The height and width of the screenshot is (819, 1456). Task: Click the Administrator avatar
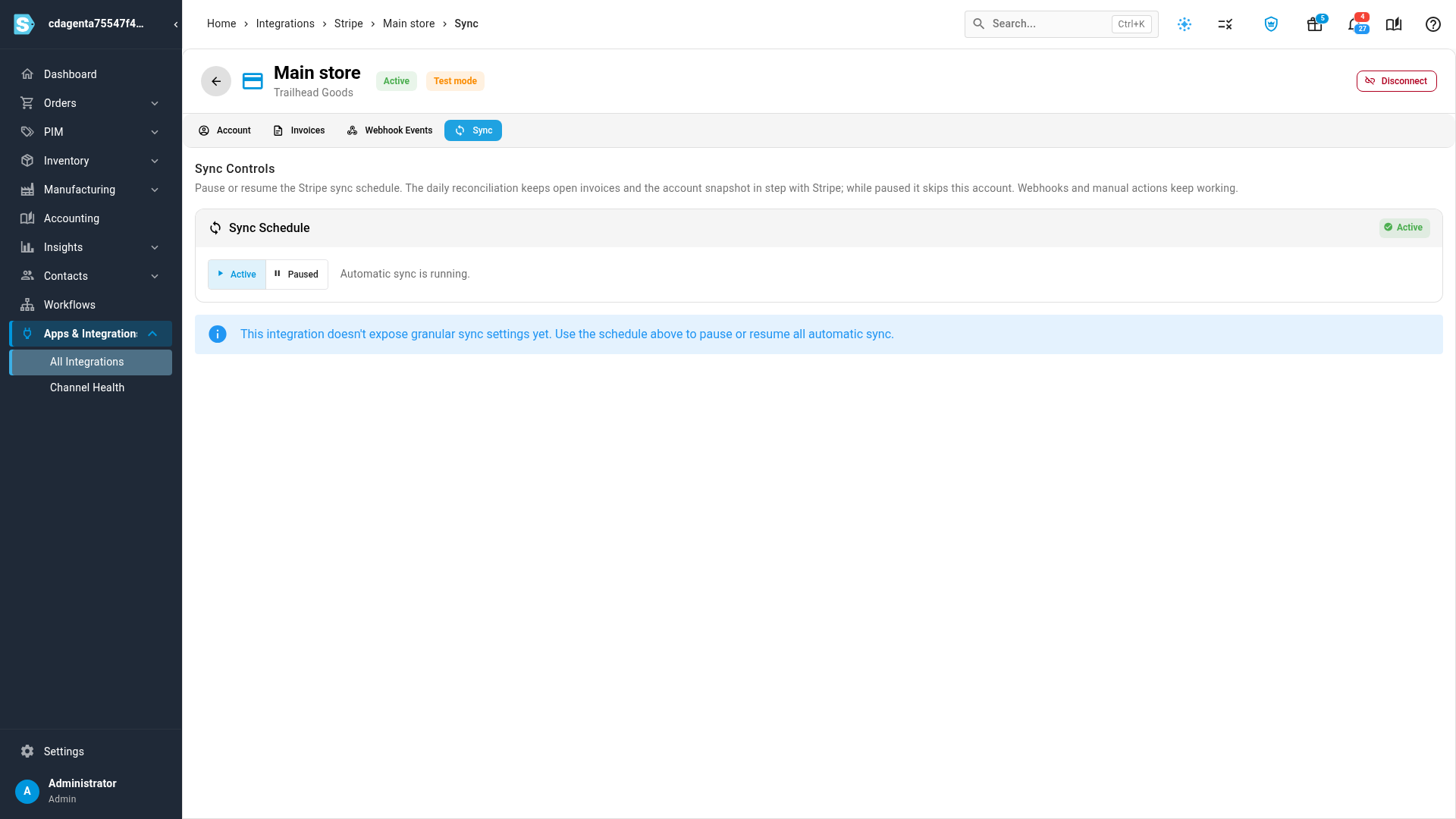click(27, 791)
